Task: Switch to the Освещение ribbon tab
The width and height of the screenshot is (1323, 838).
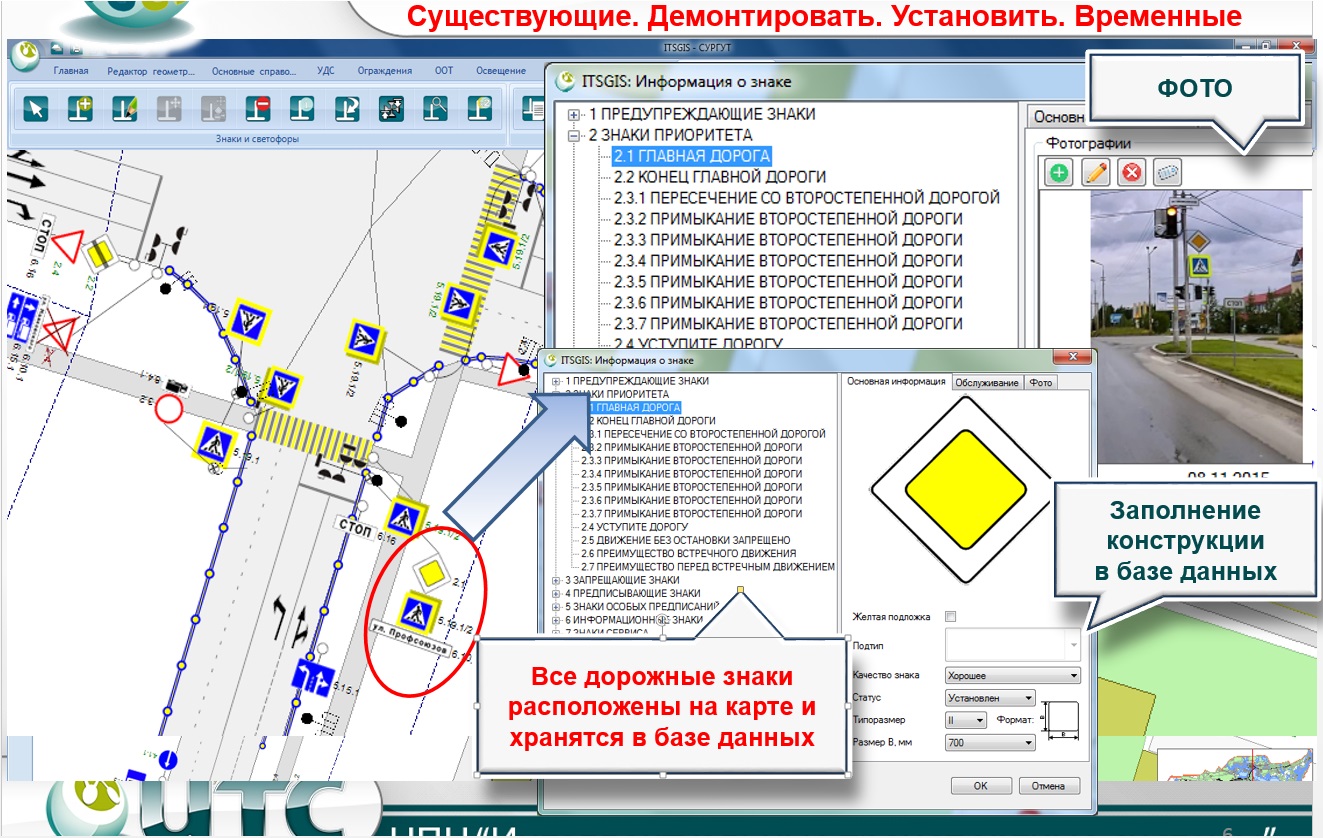Action: point(501,71)
